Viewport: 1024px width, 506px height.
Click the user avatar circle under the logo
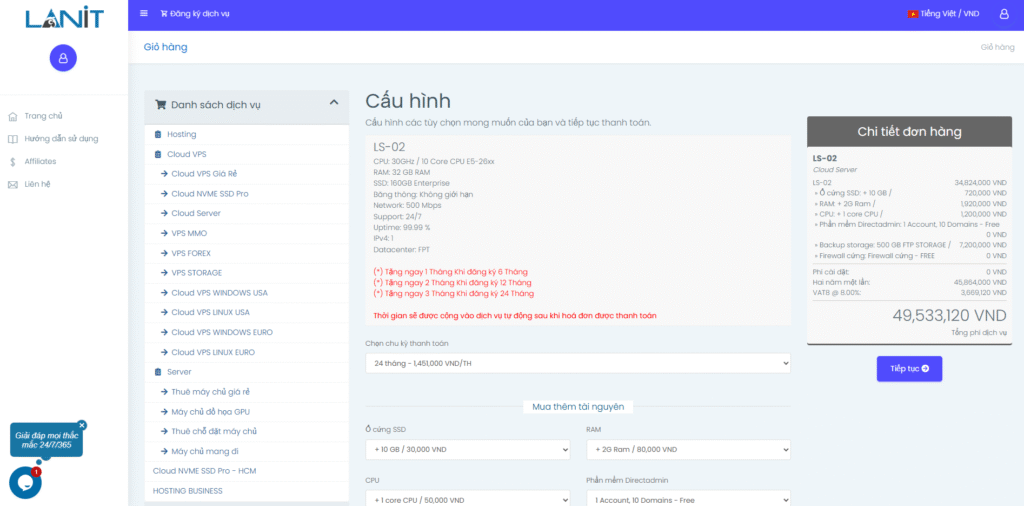(x=63, y=58)
